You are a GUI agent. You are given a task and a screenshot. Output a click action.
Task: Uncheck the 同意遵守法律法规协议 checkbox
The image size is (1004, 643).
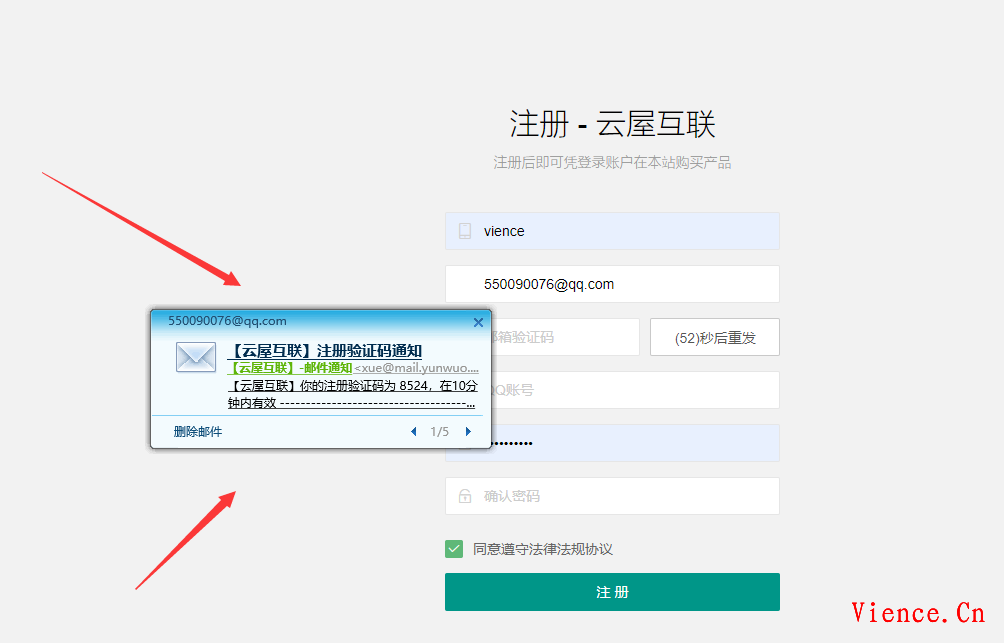coord(454,549)
